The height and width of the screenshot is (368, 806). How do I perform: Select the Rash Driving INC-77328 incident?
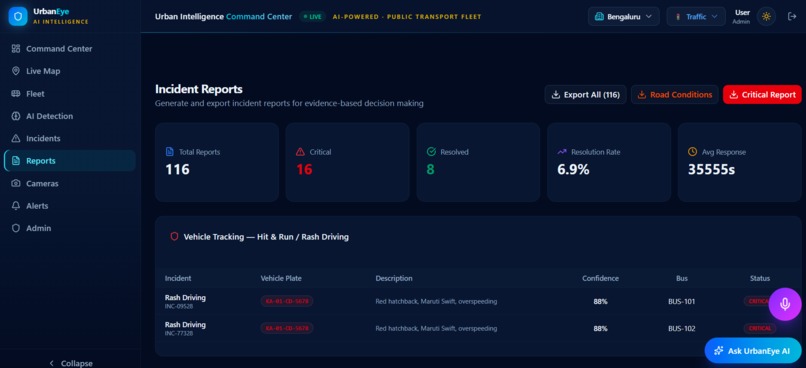pos(185,328)
